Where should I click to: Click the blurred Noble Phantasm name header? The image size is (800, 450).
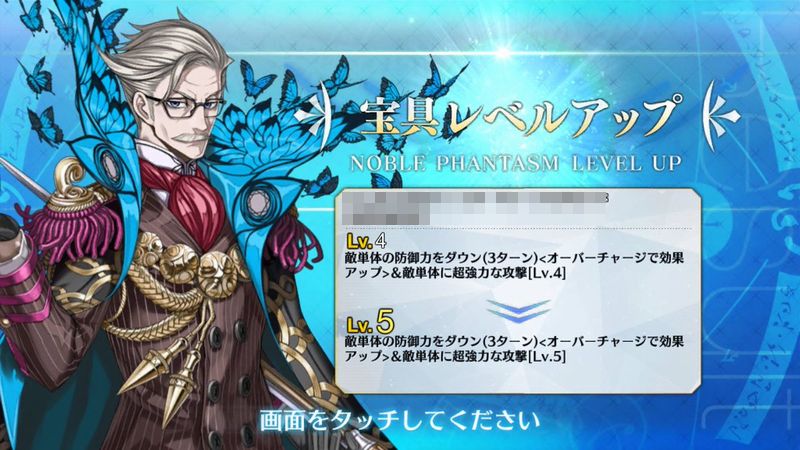coord(476,208)
